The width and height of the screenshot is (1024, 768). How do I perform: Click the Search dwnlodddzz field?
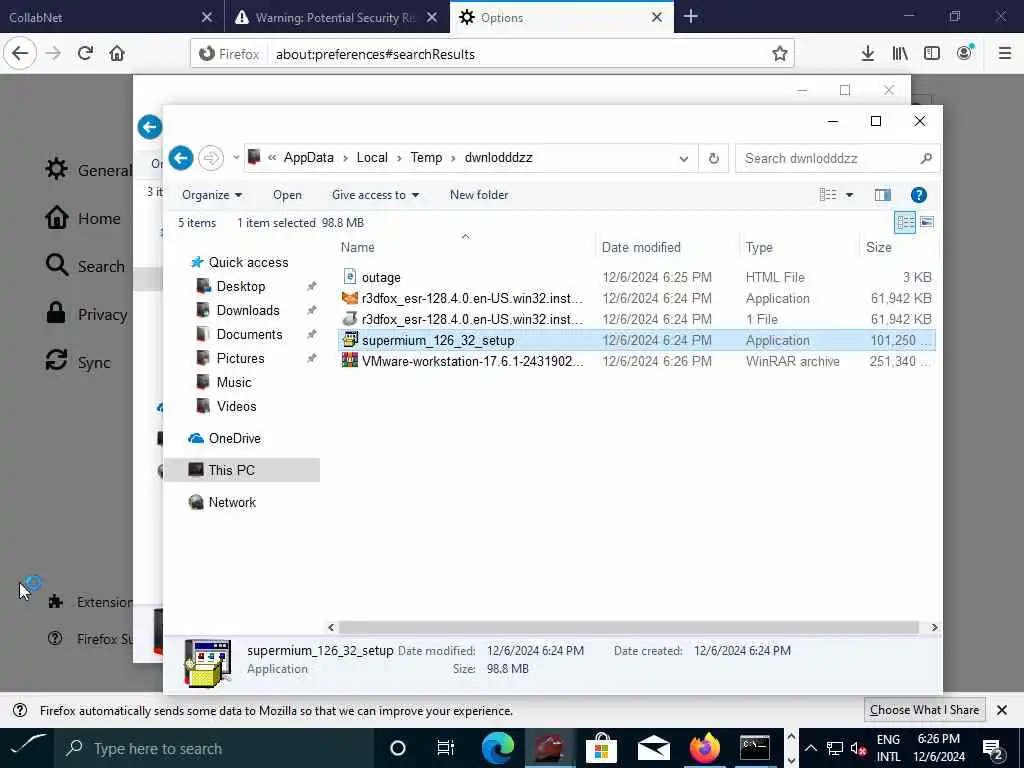click(x=838, y=158)
